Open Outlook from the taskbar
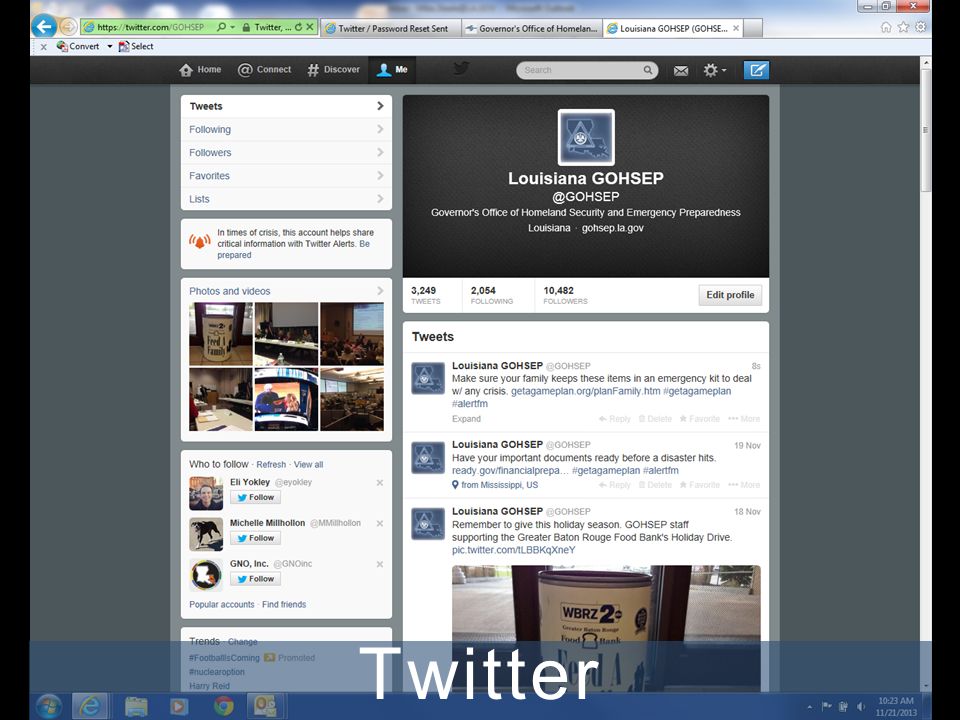Image resolution: width=960 pixels, height=720 pixels. click(x=265, y=706)
